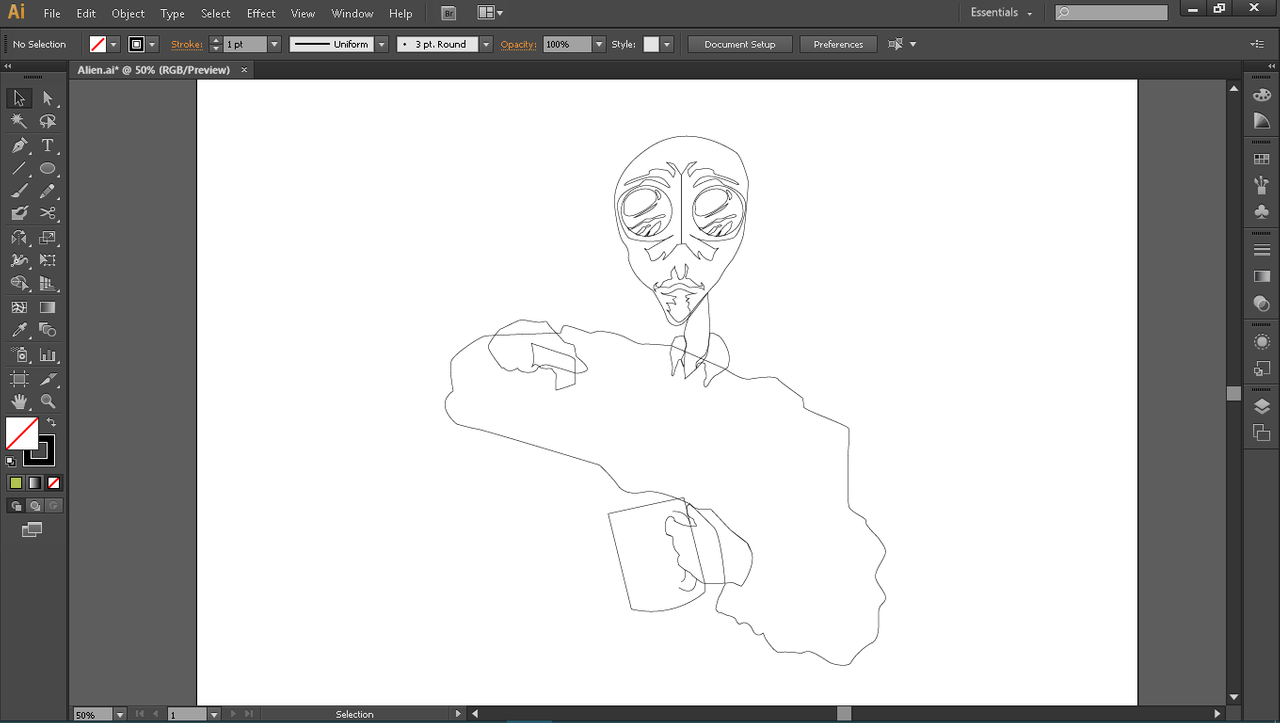Switch to Draw Behind mode
Image resolution: width=1280 pixels, height=723 pixels.
[x=35, y=506]
